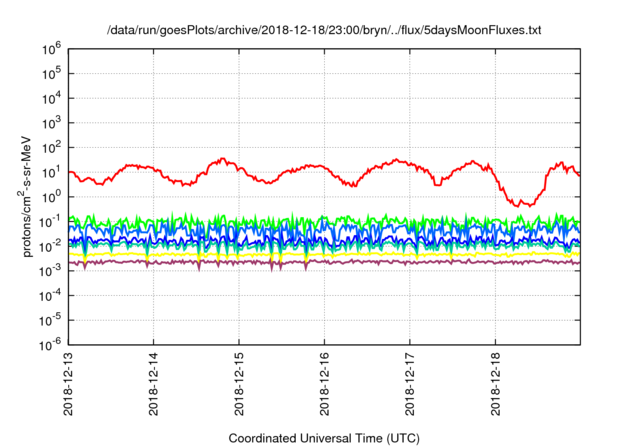The height and width of the screenshot is (448, 640).
Task: Click the 10^-4 y-axis tick label
Action: coord(51,296)
